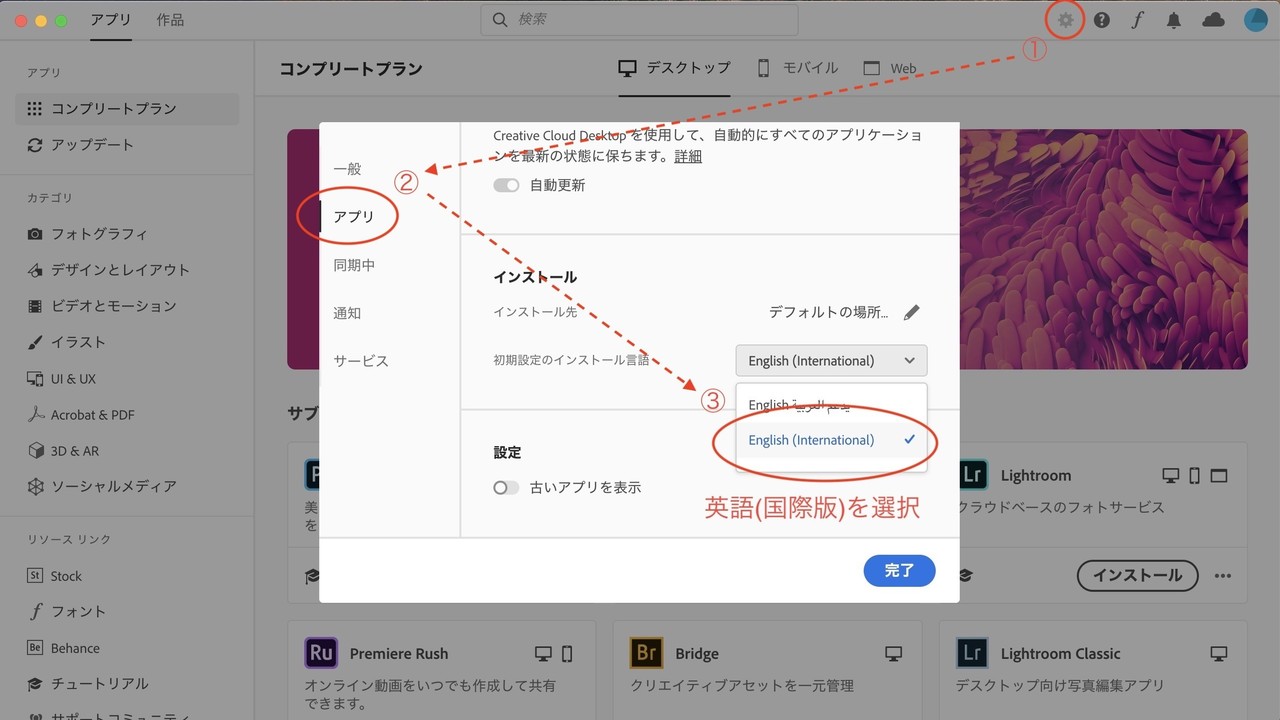Viewport: 1280px width, 720px height.
Task: Edit install location with pencil icon
Action: coord(911,312)
